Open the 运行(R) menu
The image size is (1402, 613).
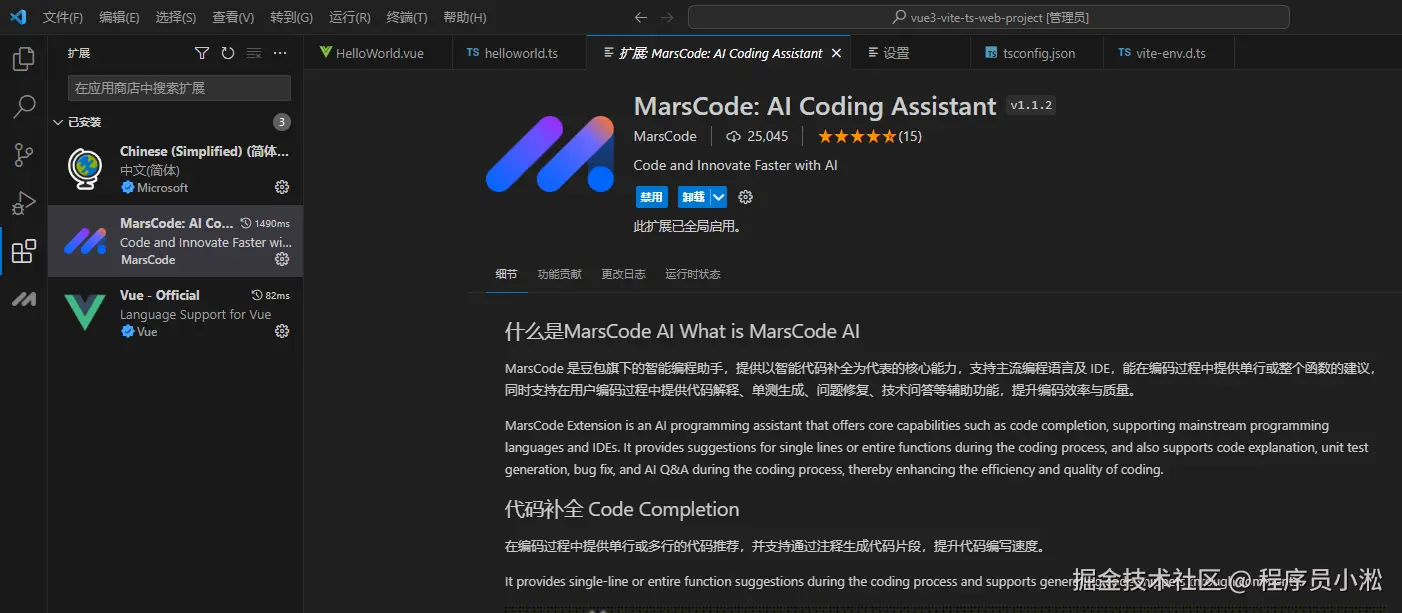[349, 18]
